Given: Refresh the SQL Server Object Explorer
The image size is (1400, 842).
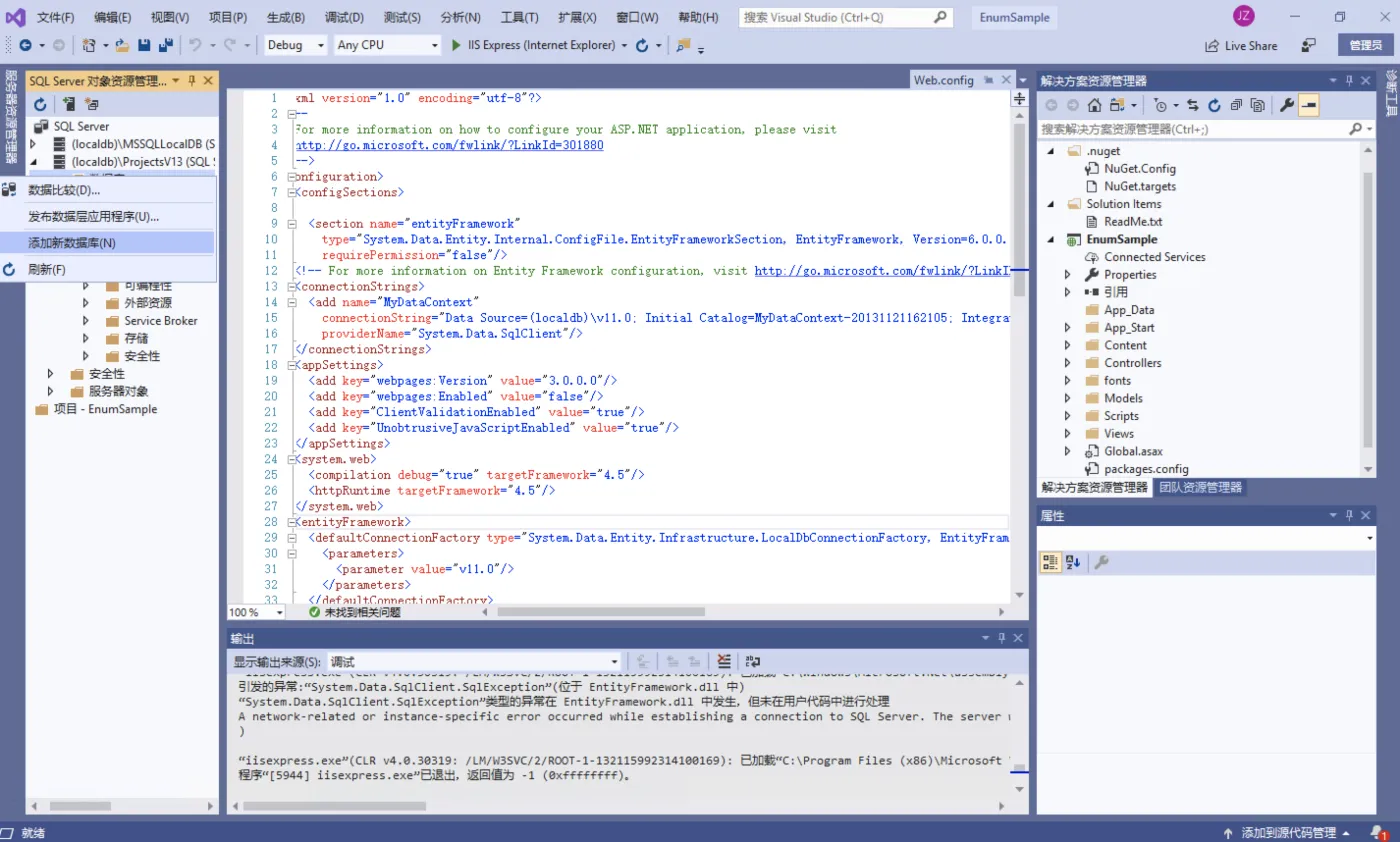Looking at the screenshot, I should 41,104.
